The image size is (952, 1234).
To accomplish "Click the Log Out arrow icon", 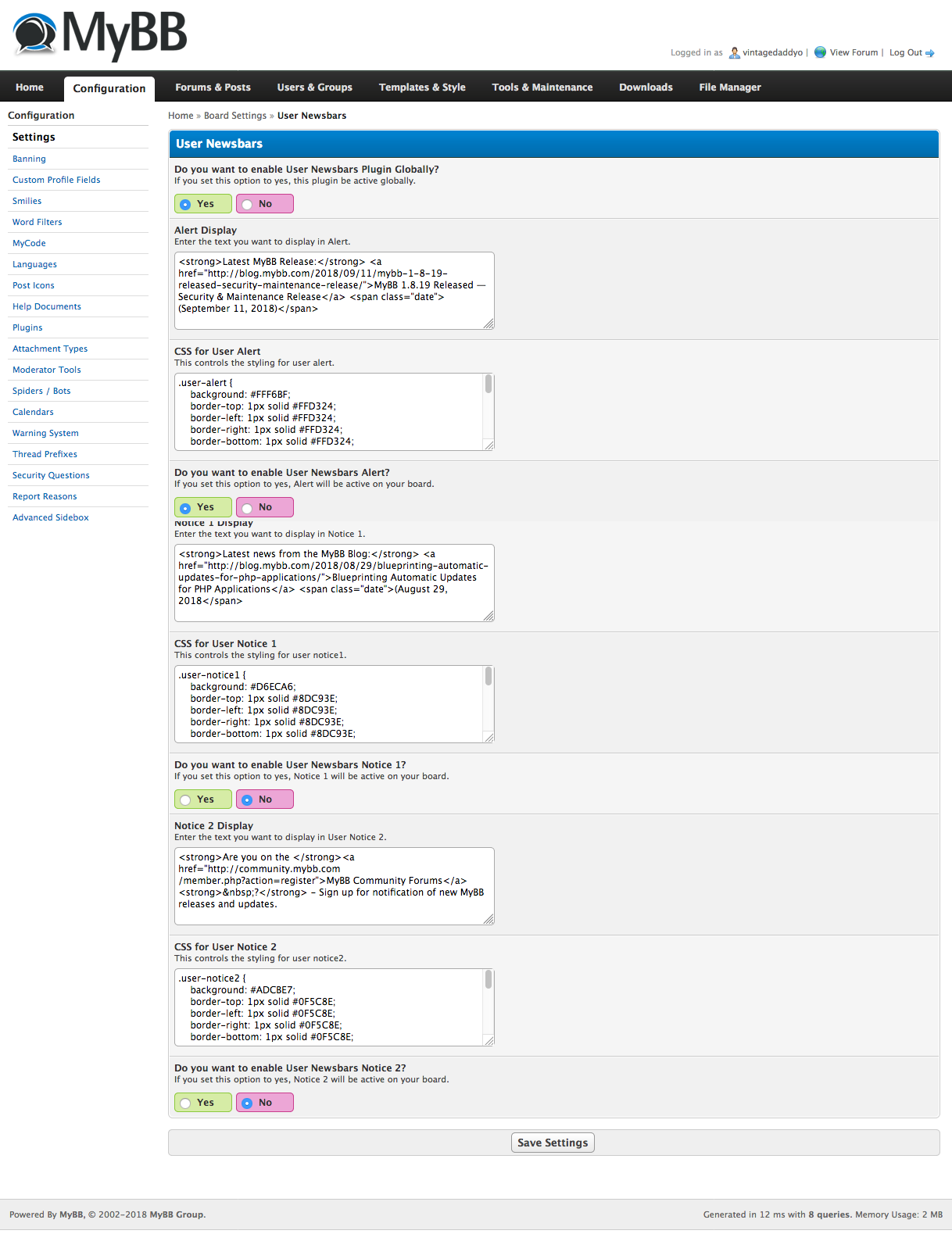I will [930, 53].
